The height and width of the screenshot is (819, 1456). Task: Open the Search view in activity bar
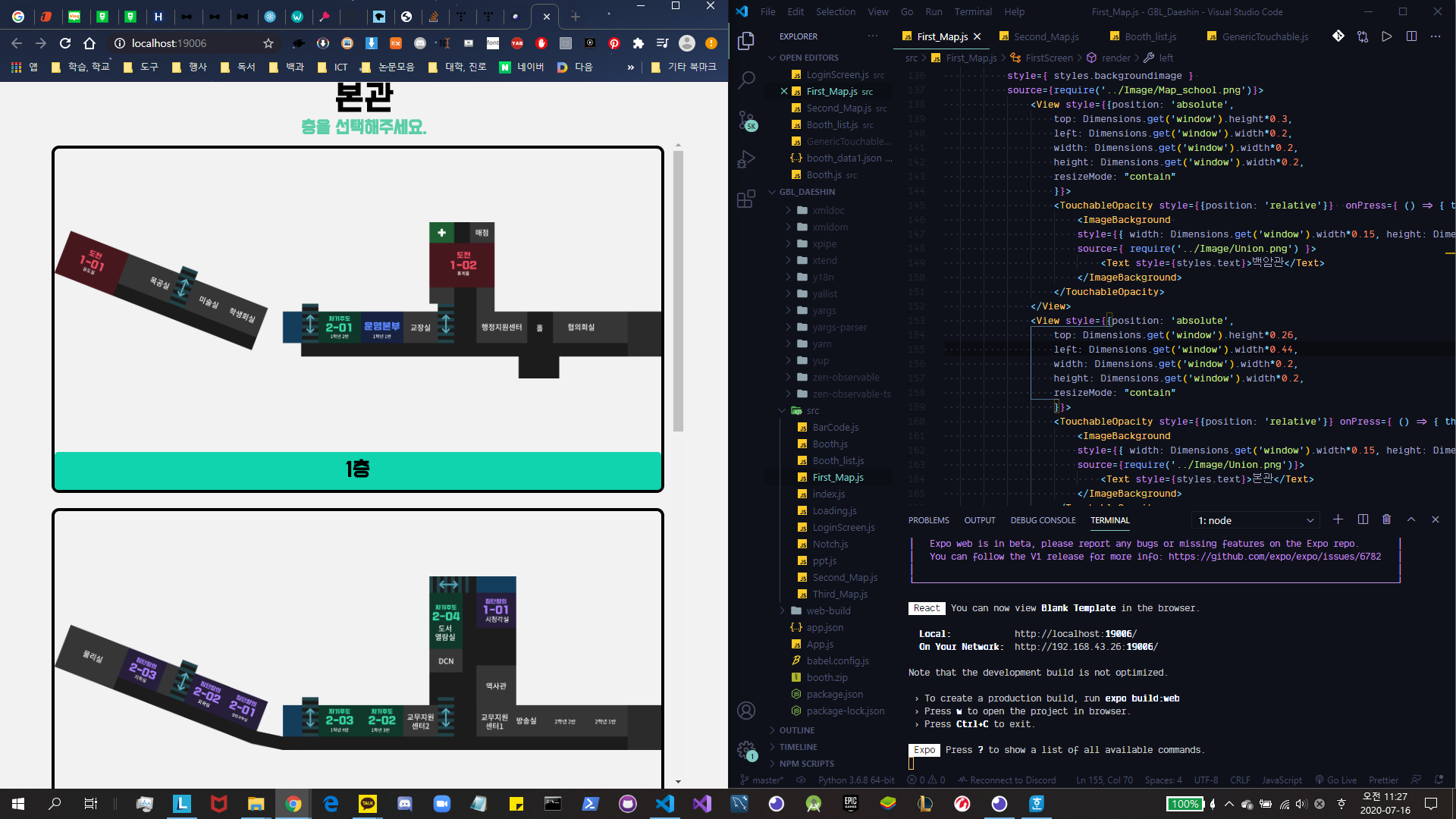pyautogui.click(x=746, y=80)
